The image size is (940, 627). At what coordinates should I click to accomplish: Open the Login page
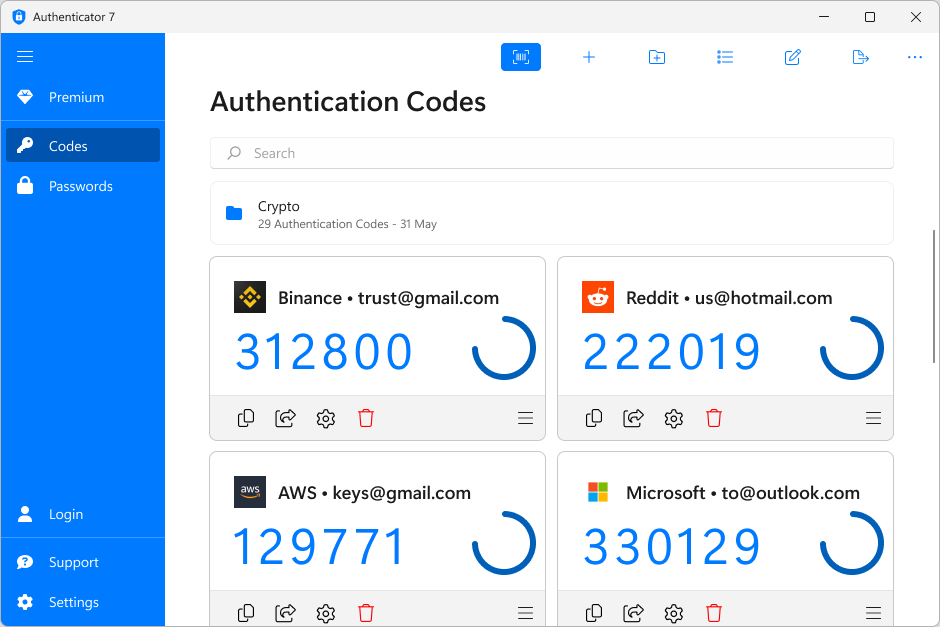tap(83, 514)
